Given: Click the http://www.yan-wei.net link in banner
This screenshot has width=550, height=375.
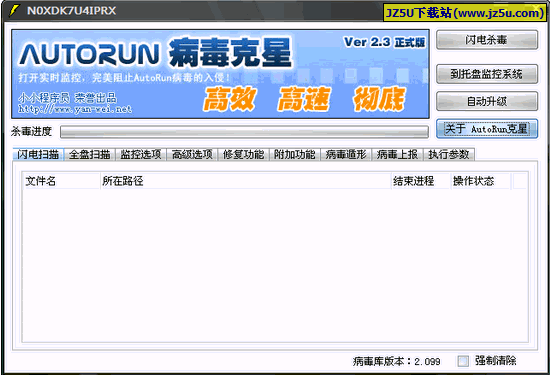Looking at the screenshot, I should coord(75,109).
